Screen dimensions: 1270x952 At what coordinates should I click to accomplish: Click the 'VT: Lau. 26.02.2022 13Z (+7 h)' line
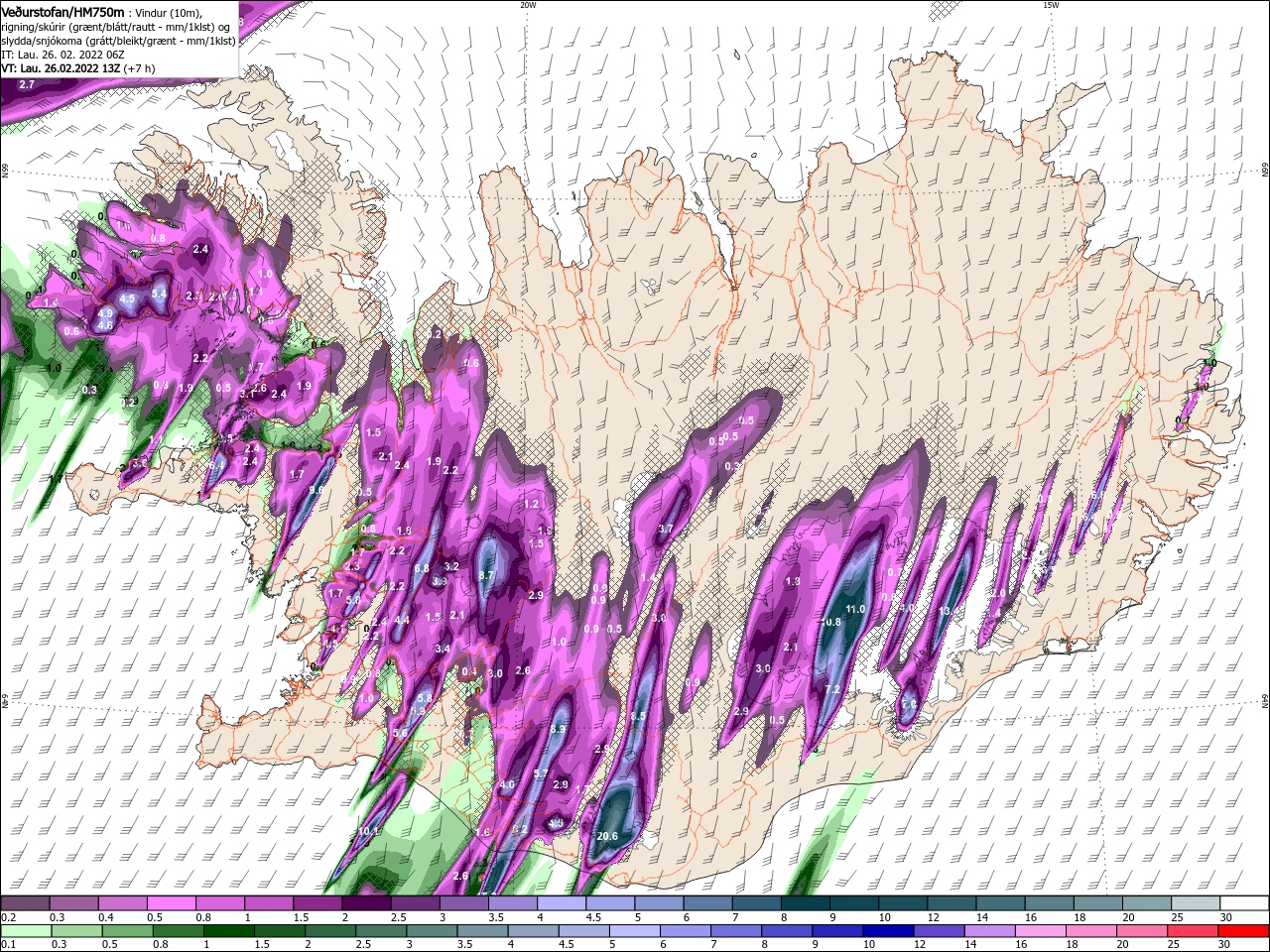point(78,68)
